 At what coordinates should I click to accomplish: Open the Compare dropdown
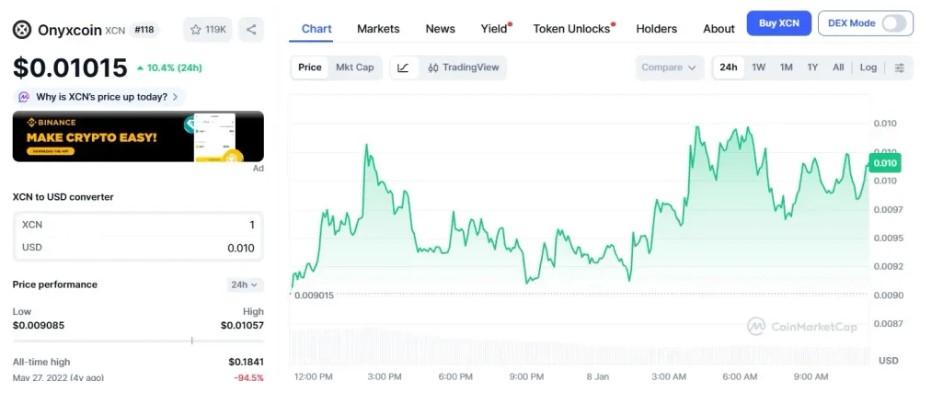pos(669,68)
